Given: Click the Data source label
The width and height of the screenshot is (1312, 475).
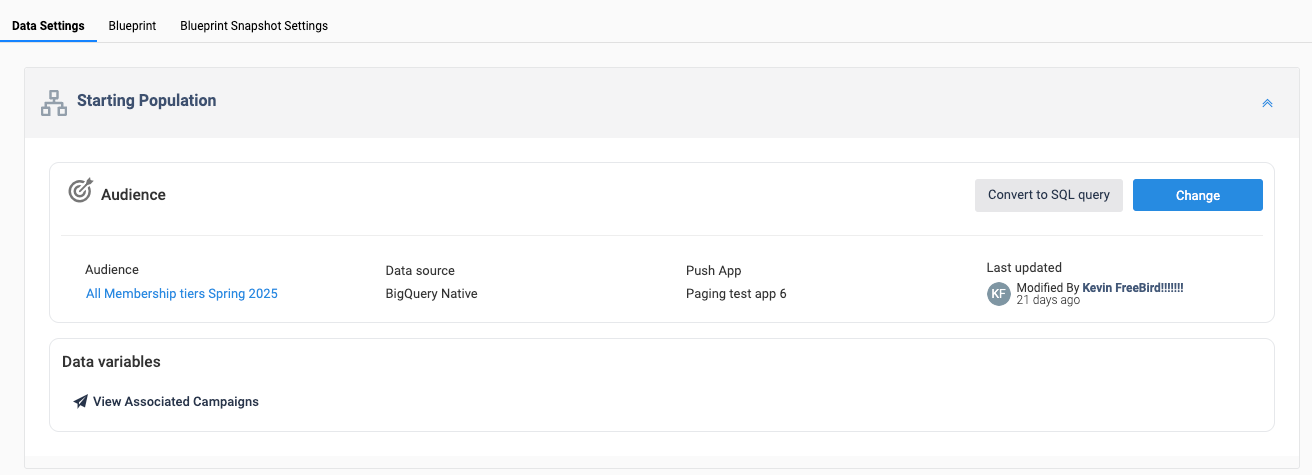Looking at the screenshot, I should pyautogui.click(x=420, y=270).
